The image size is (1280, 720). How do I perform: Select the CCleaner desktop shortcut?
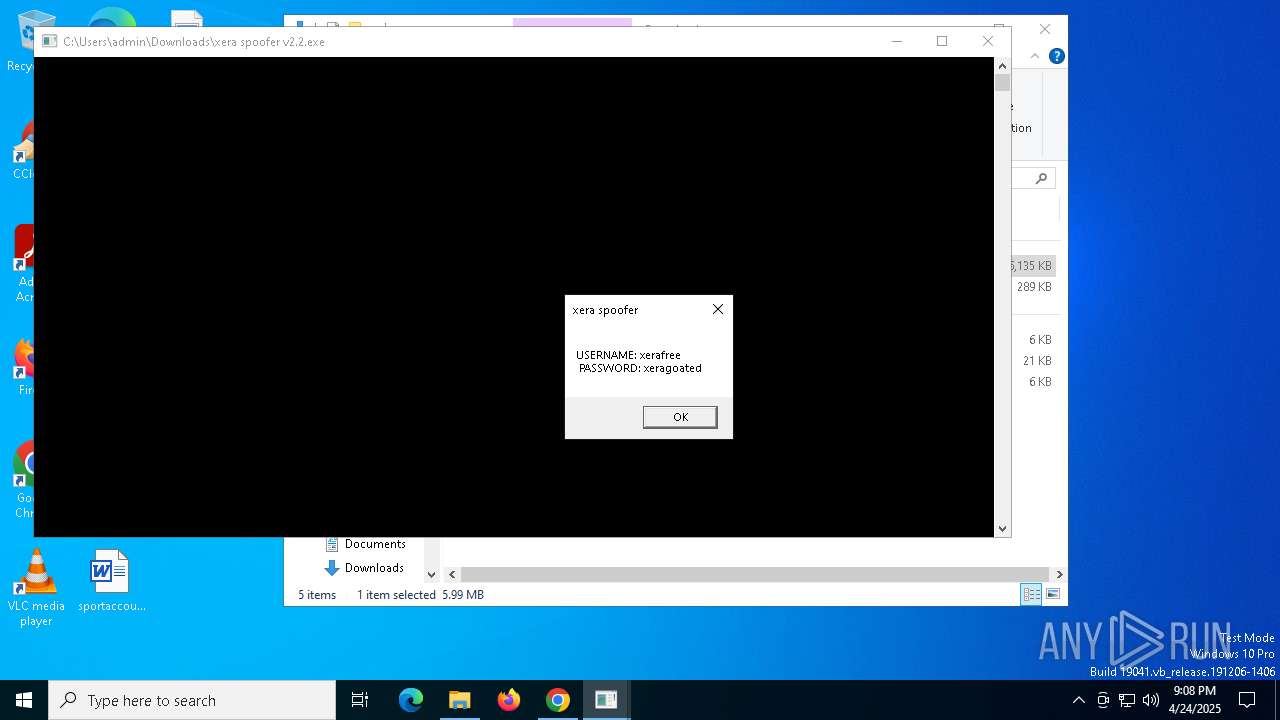tap(22, 152)
